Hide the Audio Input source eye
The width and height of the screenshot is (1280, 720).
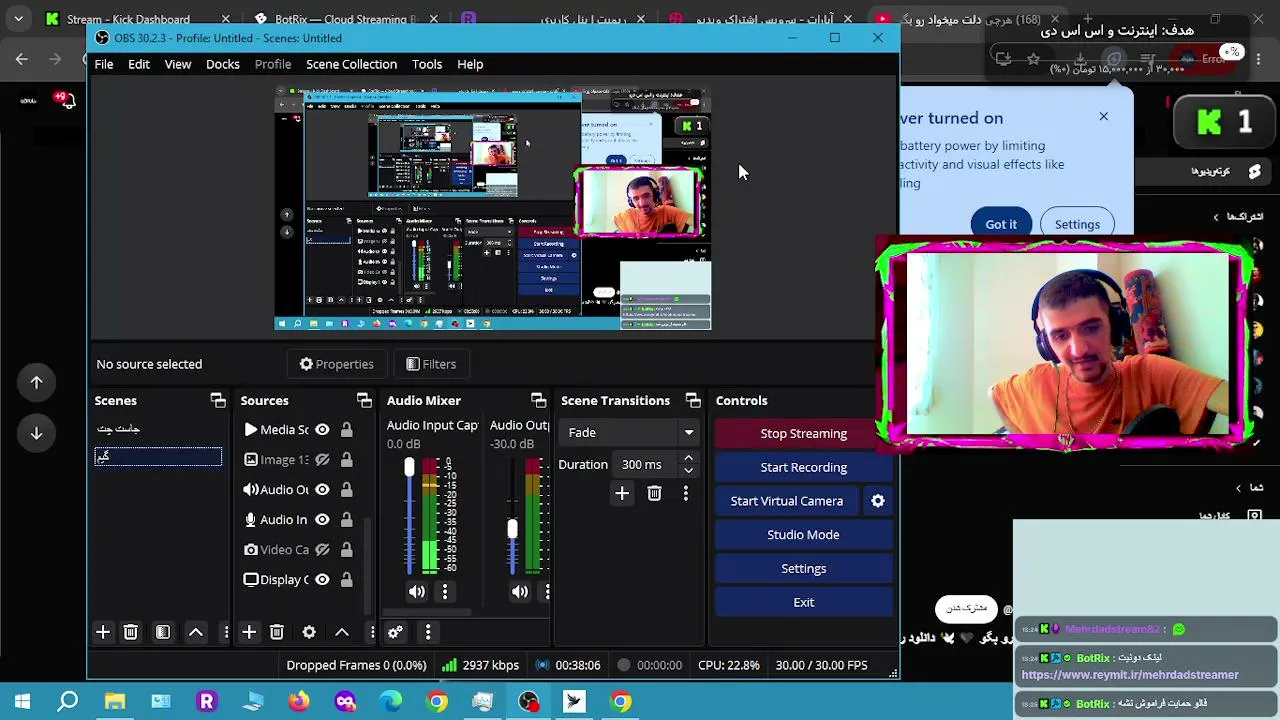pos(322,520)
